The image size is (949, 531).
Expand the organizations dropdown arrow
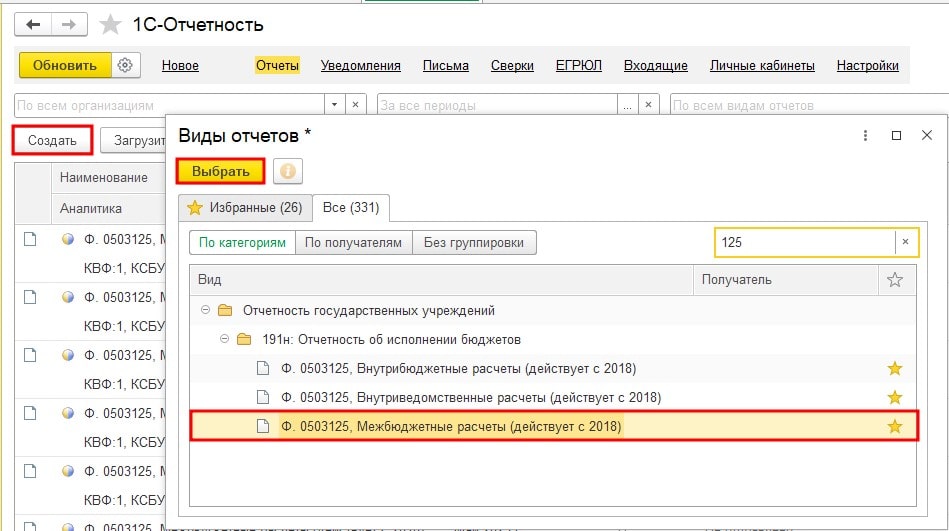(x=335, y=105)
